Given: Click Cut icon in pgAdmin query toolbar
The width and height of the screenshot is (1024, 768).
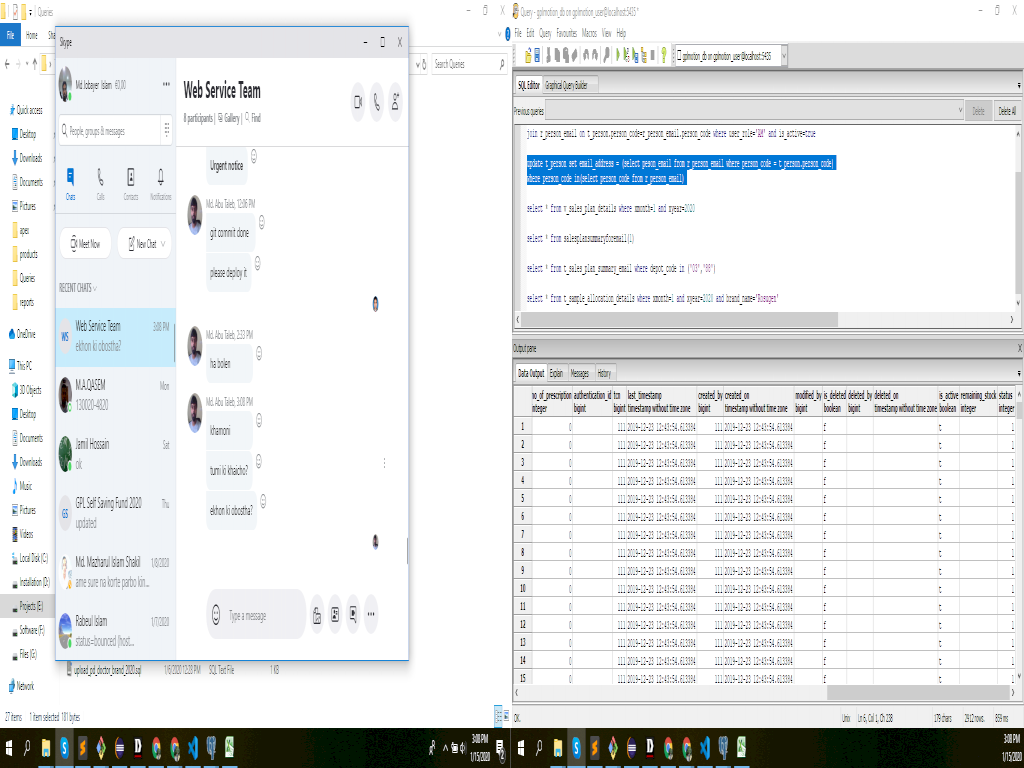Looking at the screenshot, I should 549,56.
